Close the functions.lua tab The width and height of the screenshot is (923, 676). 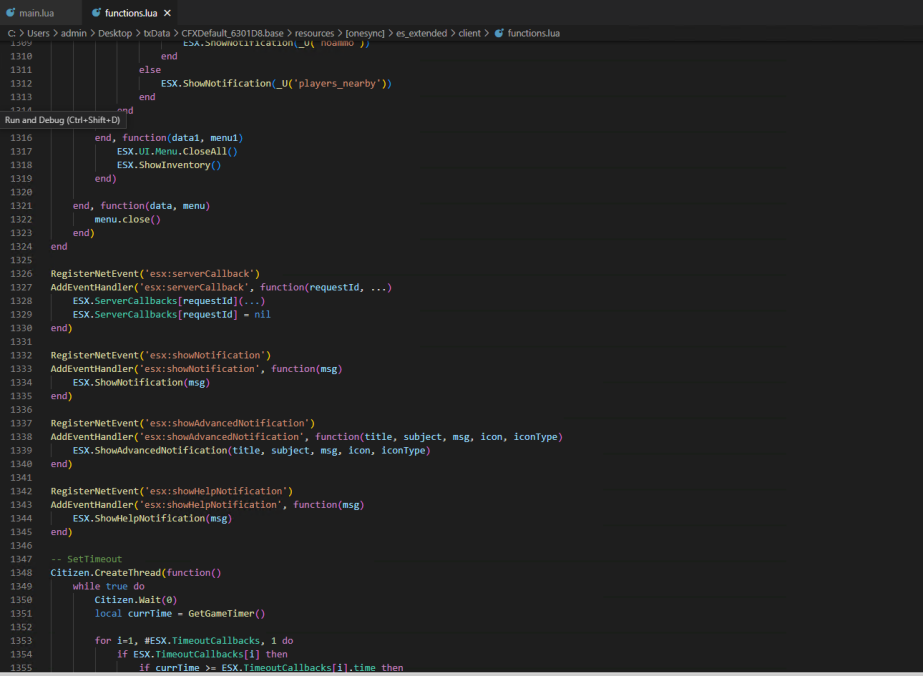pos(167,12)
